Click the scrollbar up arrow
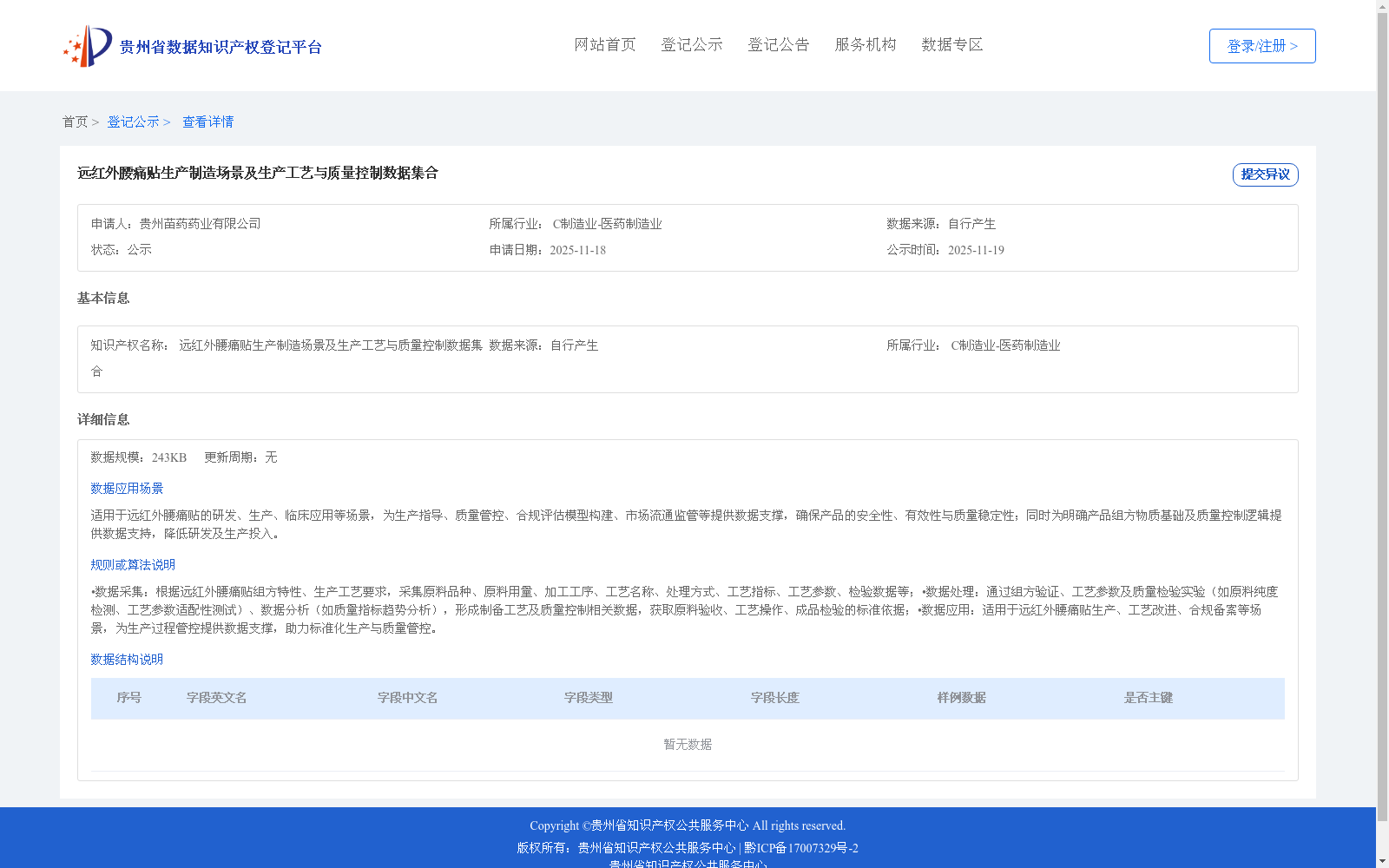Screen dimensions: 1389x868 (1383, 7)
